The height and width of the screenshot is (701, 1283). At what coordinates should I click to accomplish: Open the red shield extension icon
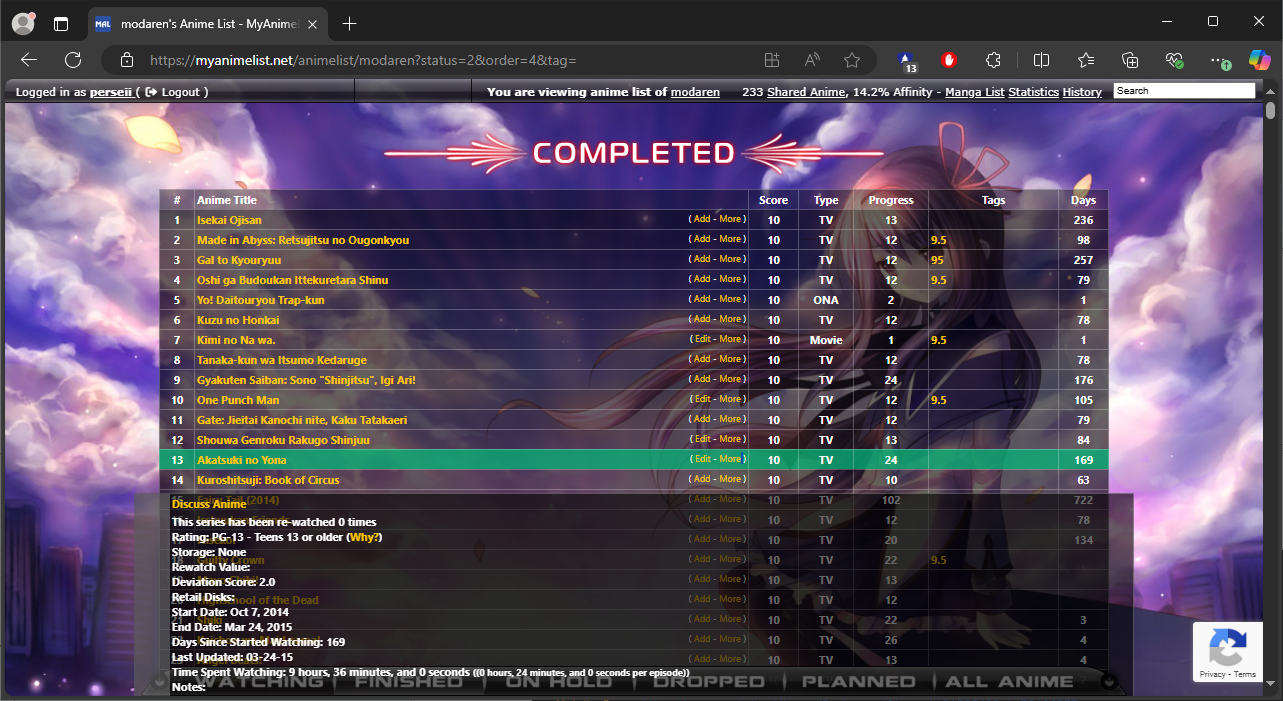pos(950,60)
